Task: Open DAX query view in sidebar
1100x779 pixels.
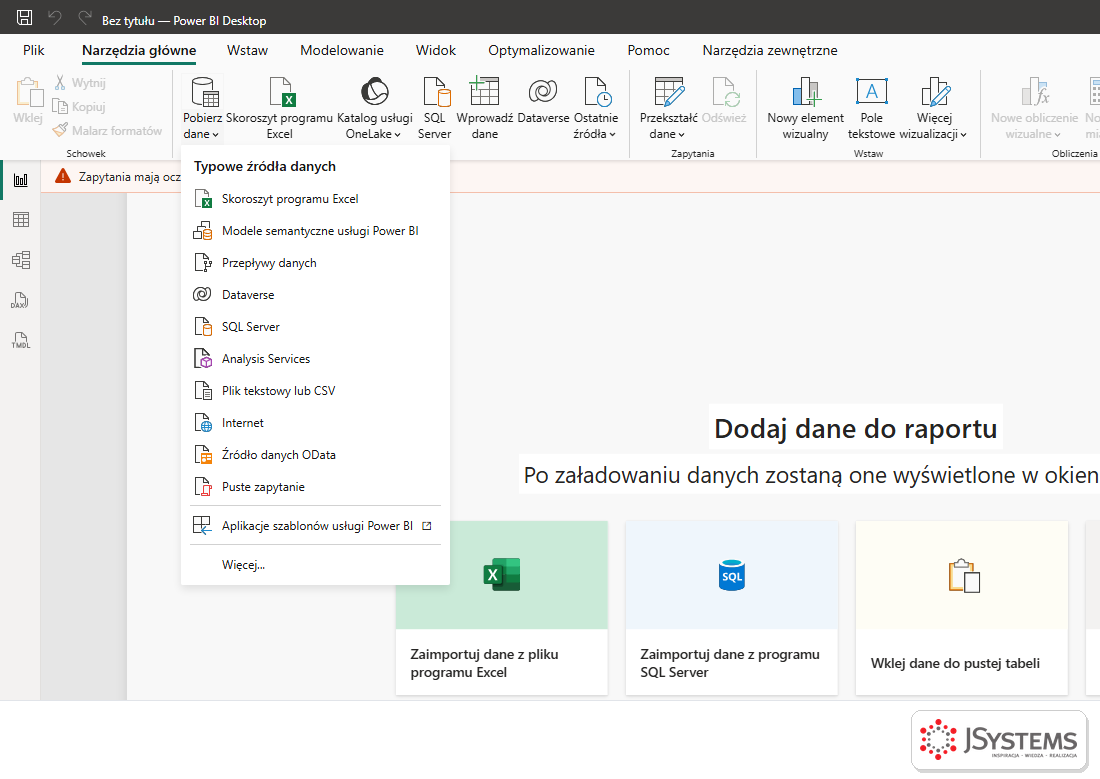Action: pos(21,301)
